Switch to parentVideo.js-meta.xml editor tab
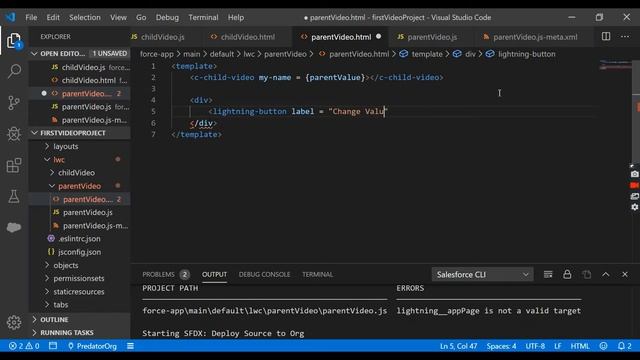The height and width of the screenshot is (360, 640). [x=535, y=37]
